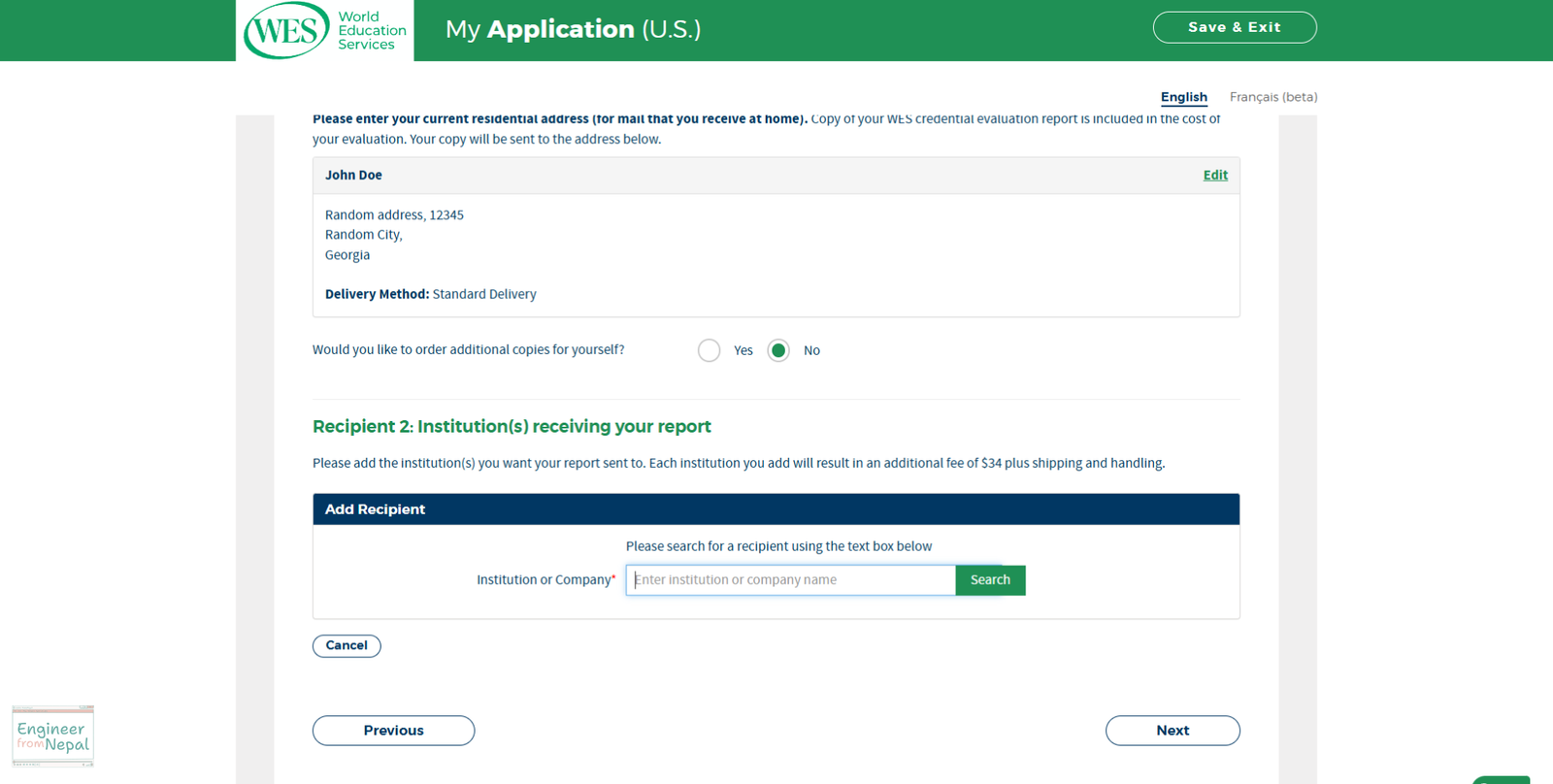Select Yes for additional copies

pos(710,350)
